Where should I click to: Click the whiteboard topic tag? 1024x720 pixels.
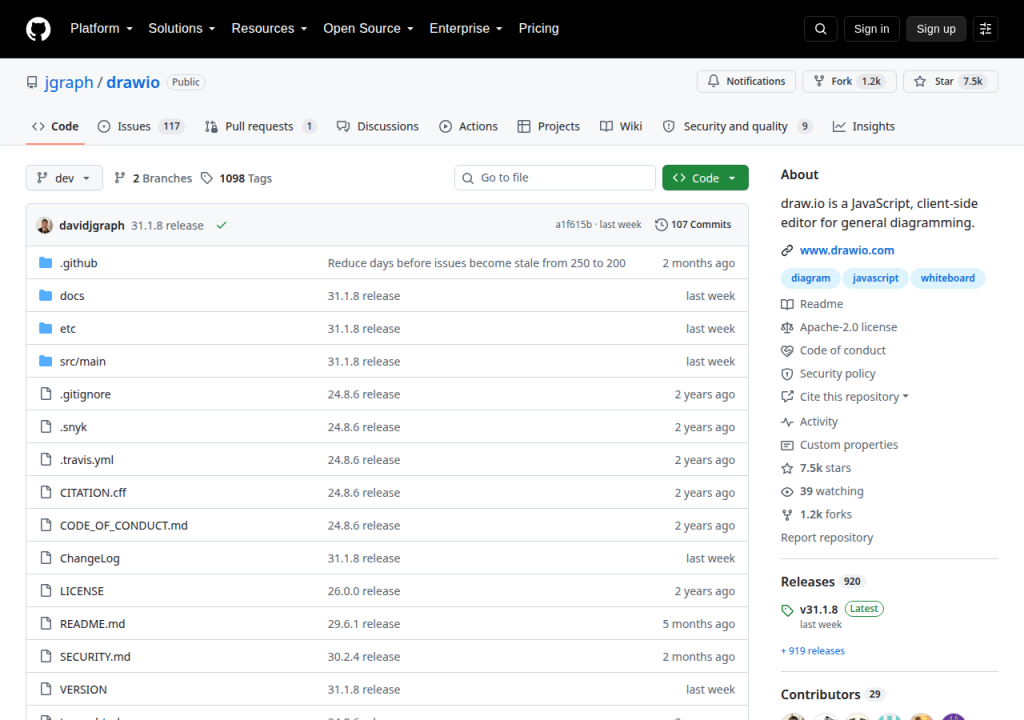pos(948,278)
